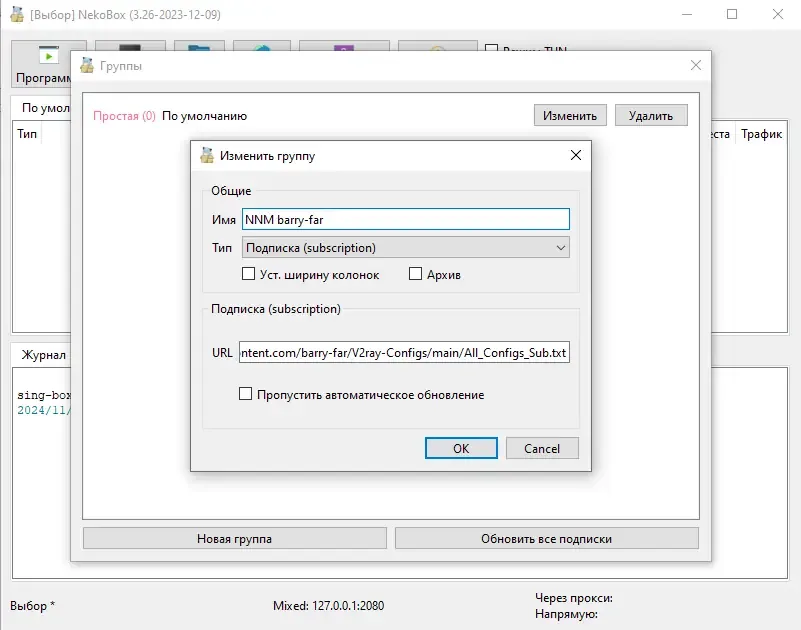Viewport: 801px width, 630px height.
Task: Click into the Имя name field
Action: 405,219
